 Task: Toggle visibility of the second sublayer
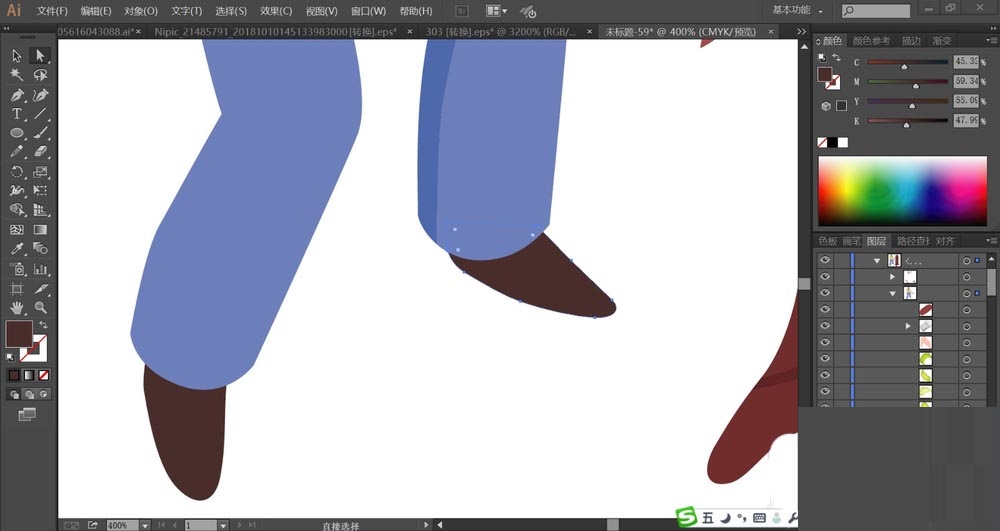[x=825, y=293]
